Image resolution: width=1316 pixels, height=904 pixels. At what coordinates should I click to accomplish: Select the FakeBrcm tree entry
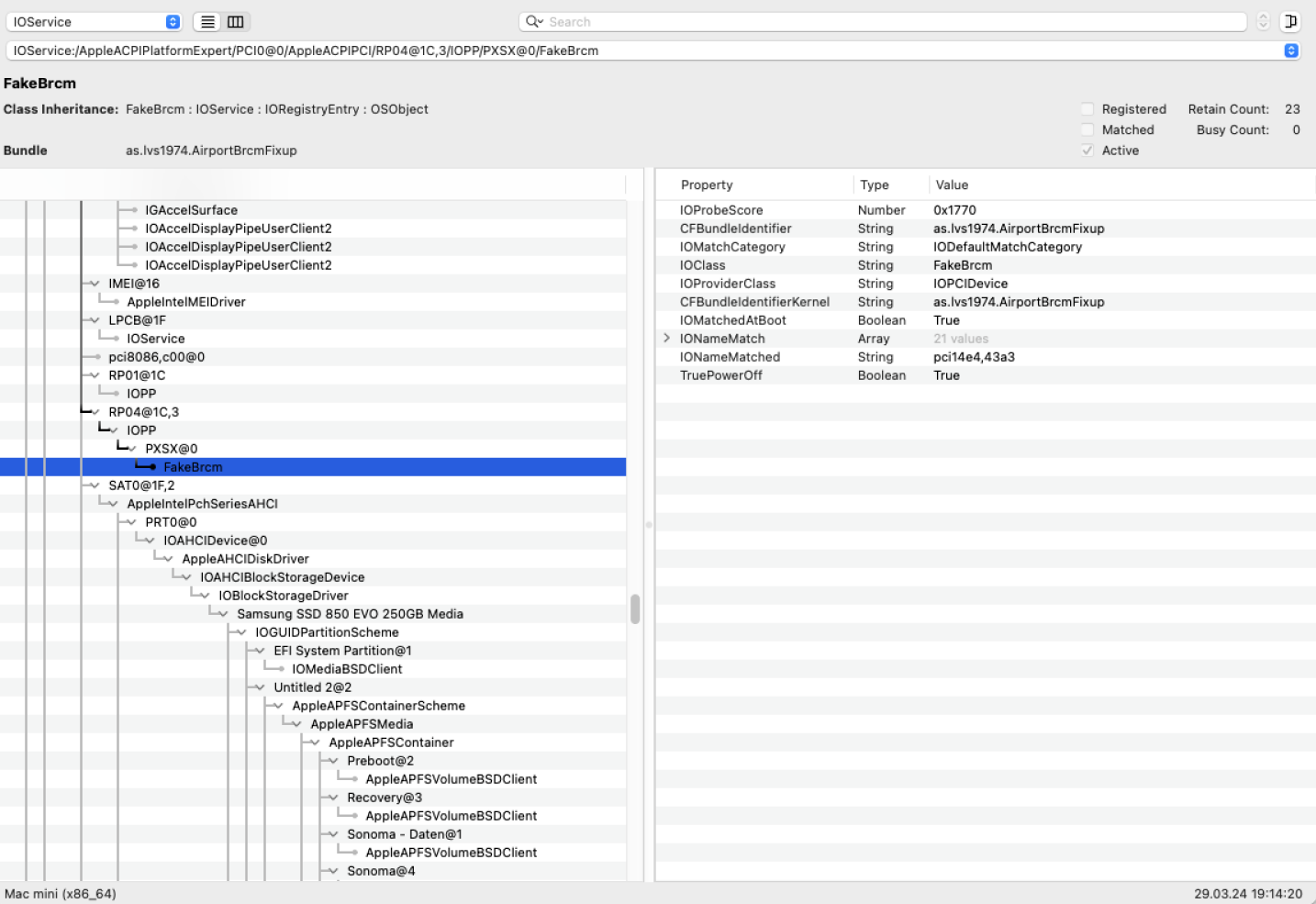pyautogui.click(x=193, y=467)
